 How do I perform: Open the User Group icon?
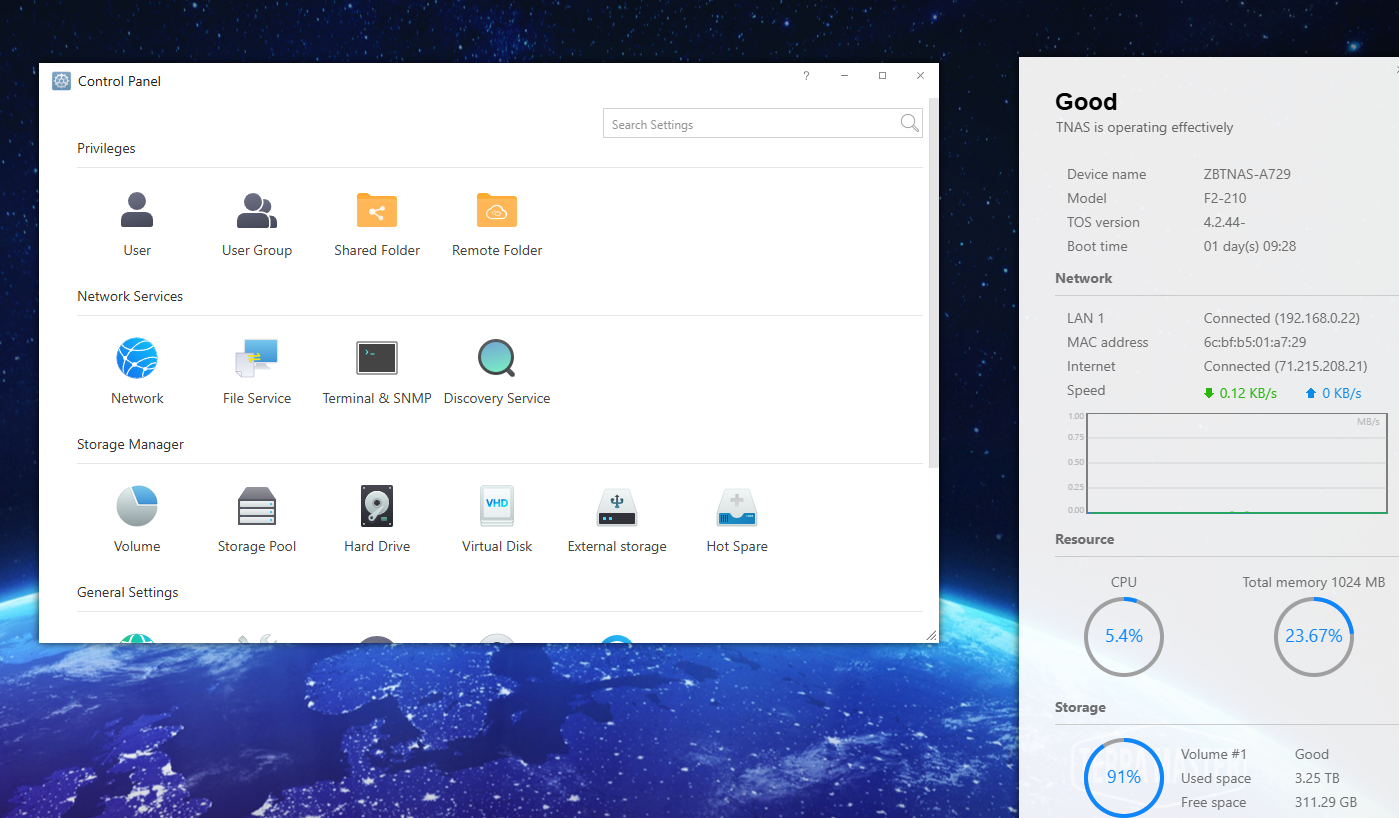pos(257,211)
